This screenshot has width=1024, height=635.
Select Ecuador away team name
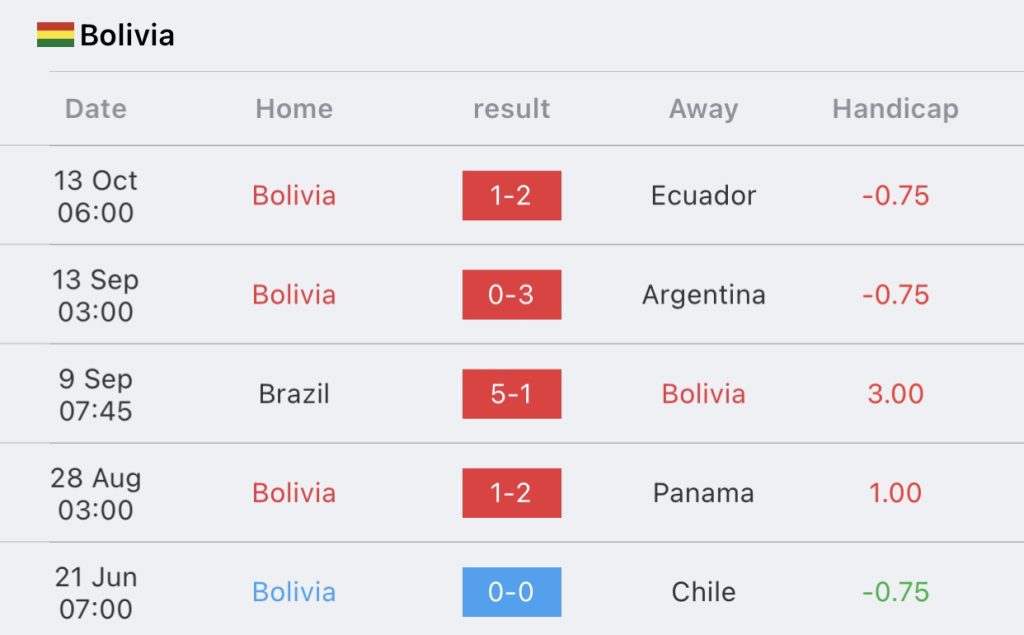[703, 195]
